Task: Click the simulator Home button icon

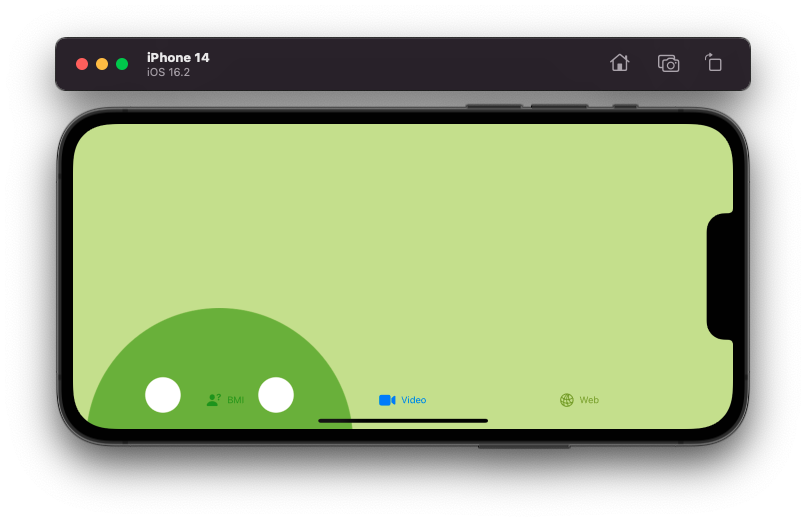Action: click(x=619, y=63)
